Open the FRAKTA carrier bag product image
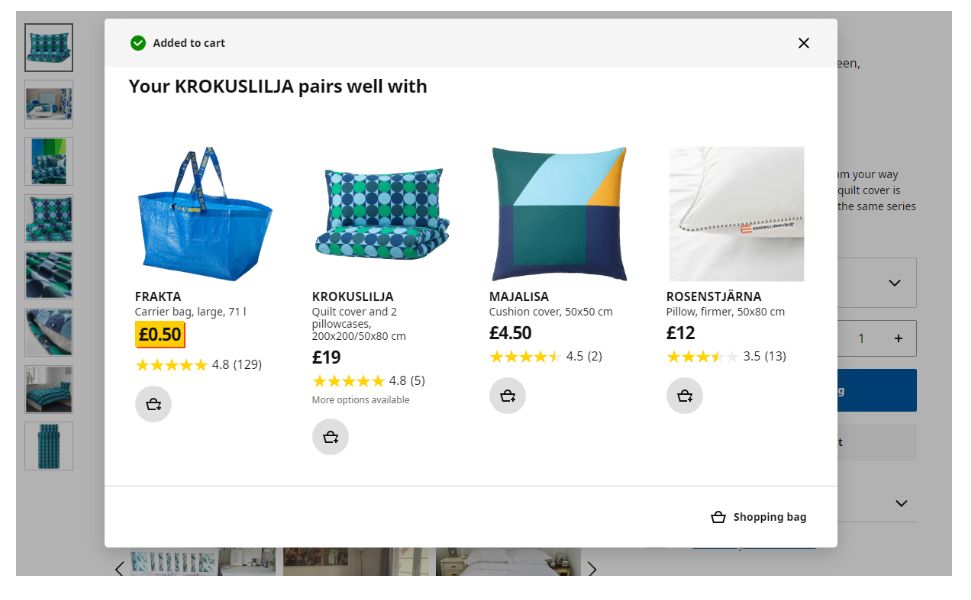 [204, 214]
